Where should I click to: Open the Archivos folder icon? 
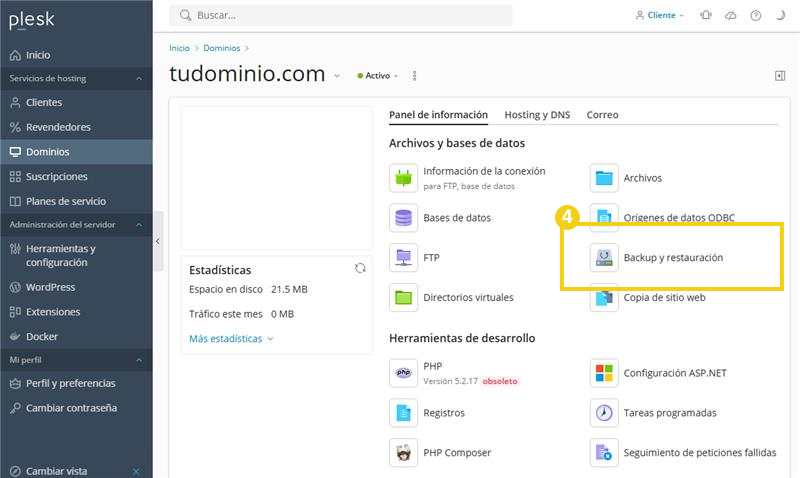point(604,178)
